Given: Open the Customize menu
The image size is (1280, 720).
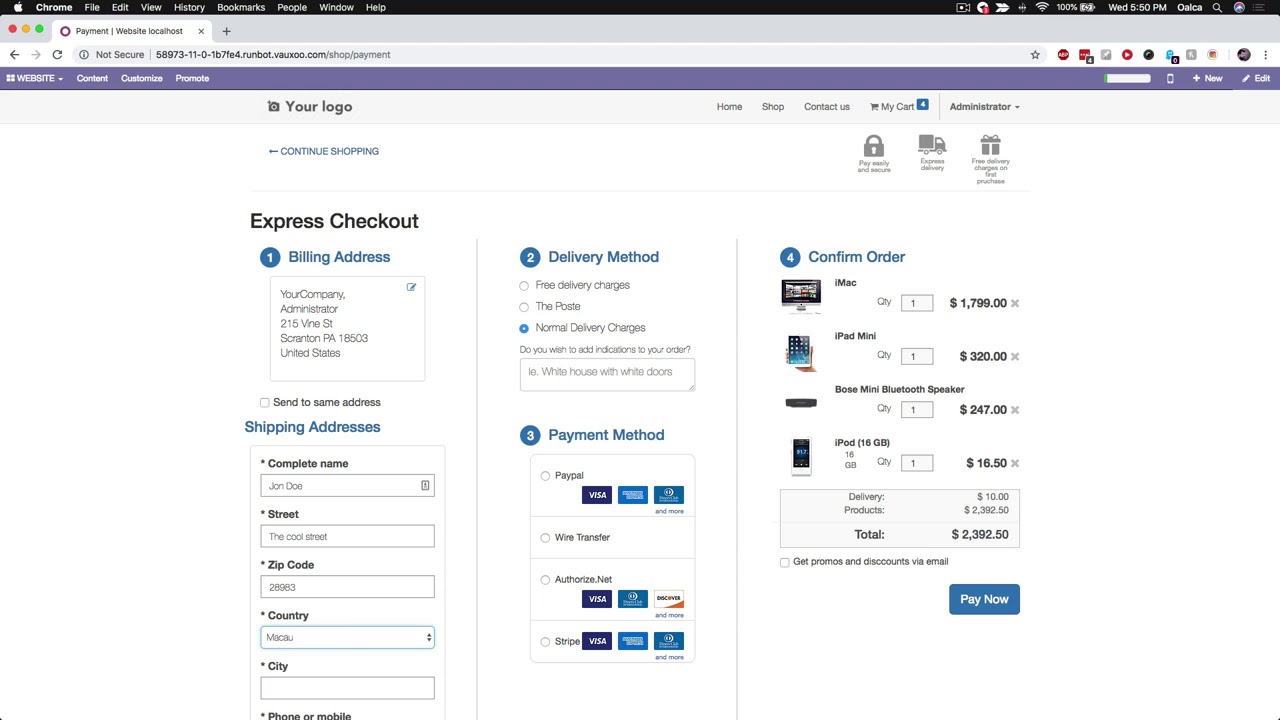Looking at the screenshot, I should point(142,78).
